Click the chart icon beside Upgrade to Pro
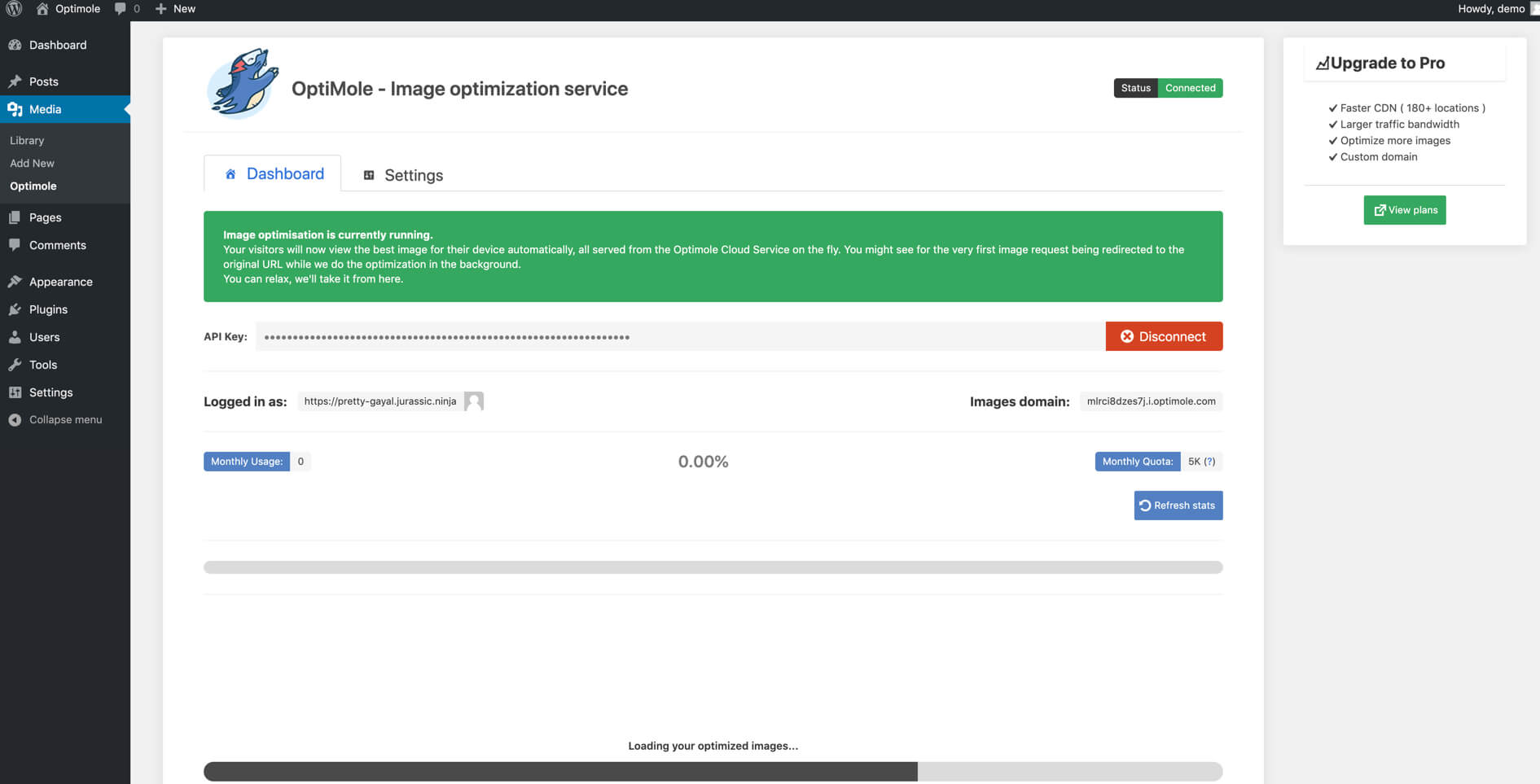Screen dimensions: 1540x784 (x=1323, y=64)
